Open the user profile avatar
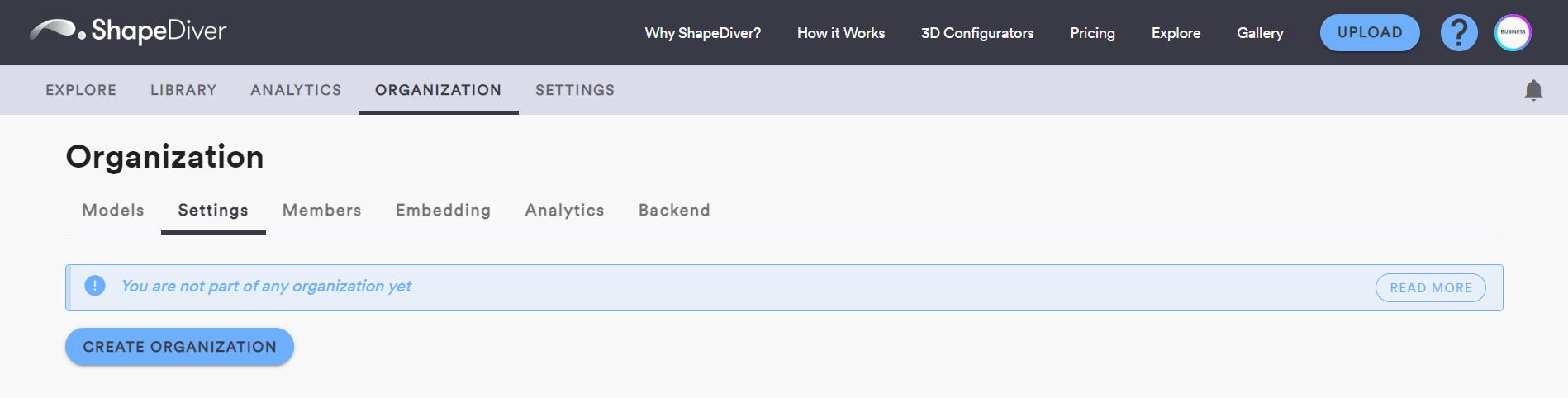This screenshot has width=1568, height=398. (1513, 33)
